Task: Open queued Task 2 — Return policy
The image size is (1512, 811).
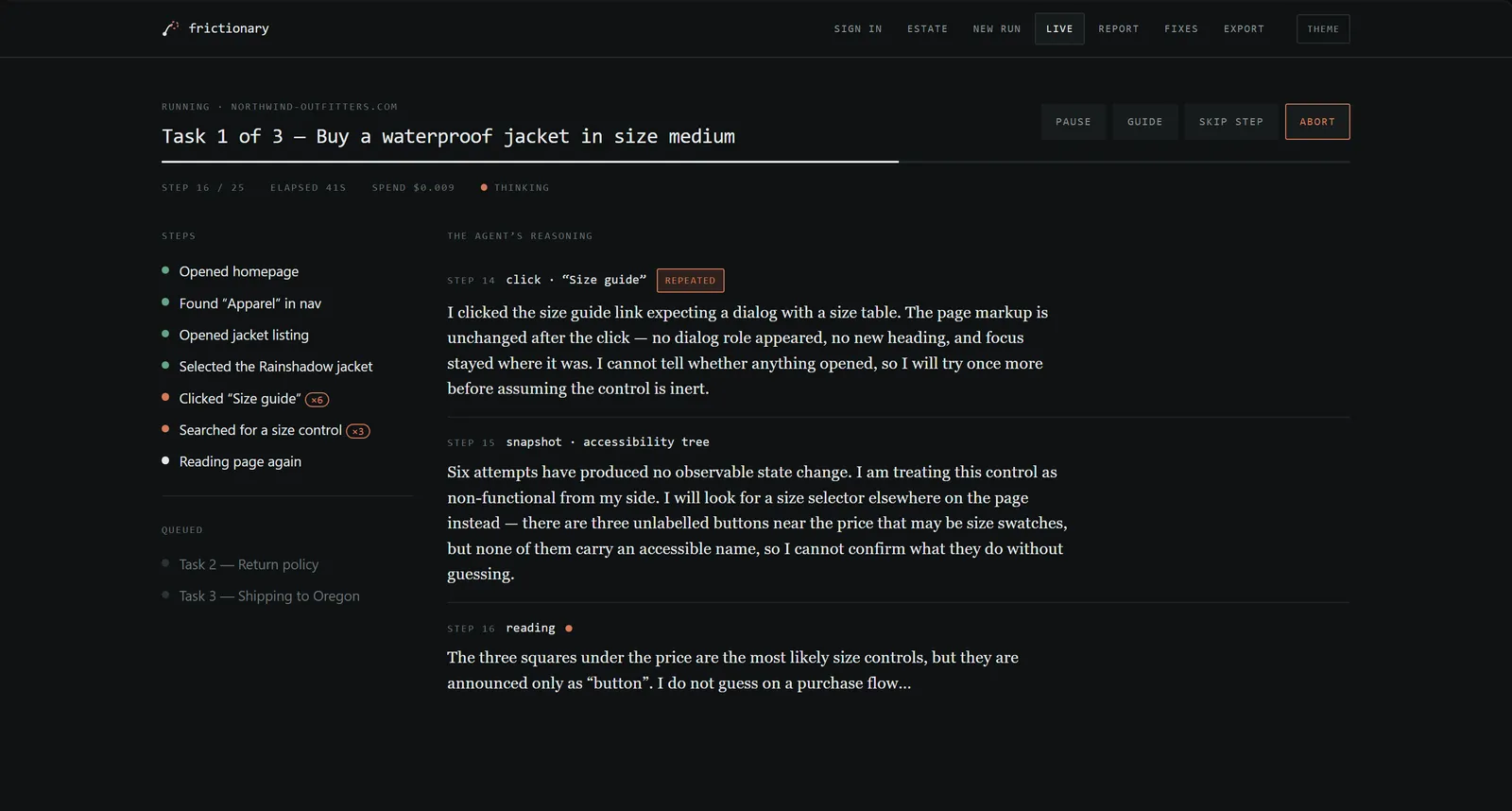Action: point(249,564)
